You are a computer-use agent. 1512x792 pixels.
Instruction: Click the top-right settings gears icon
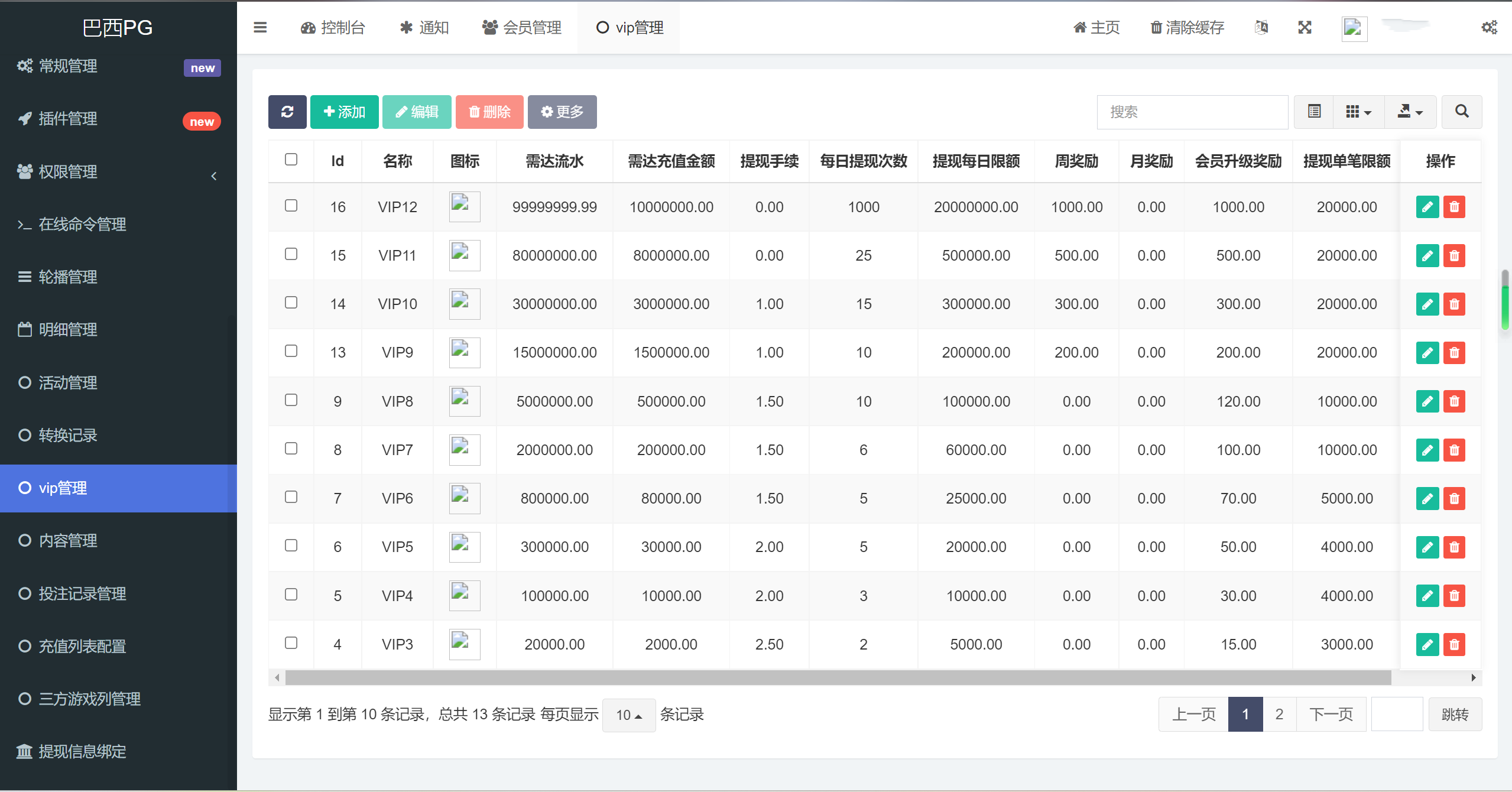pyautogui.click(x=1489, y=27)
